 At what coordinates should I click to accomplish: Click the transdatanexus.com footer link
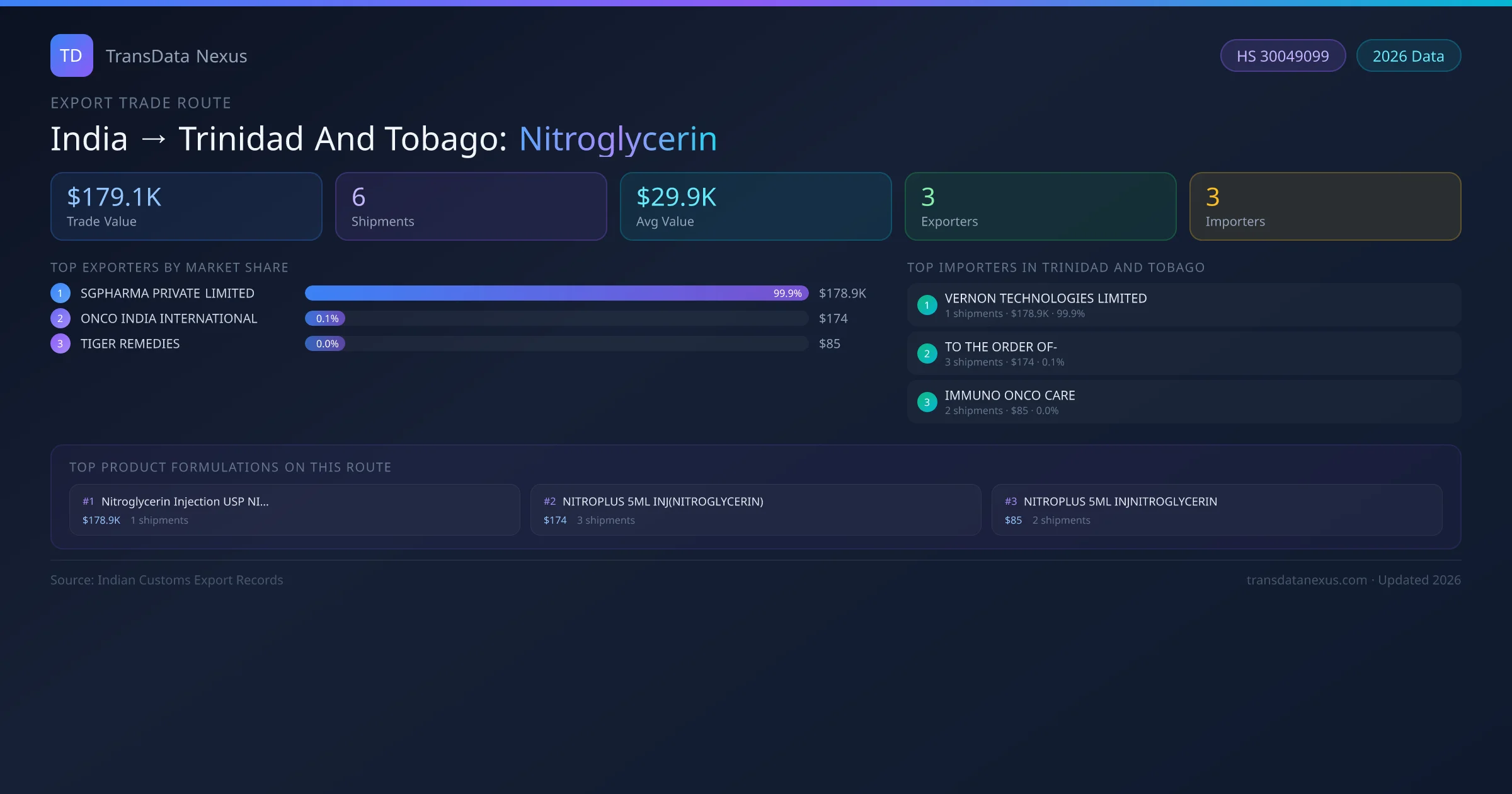coord(1306,580)
